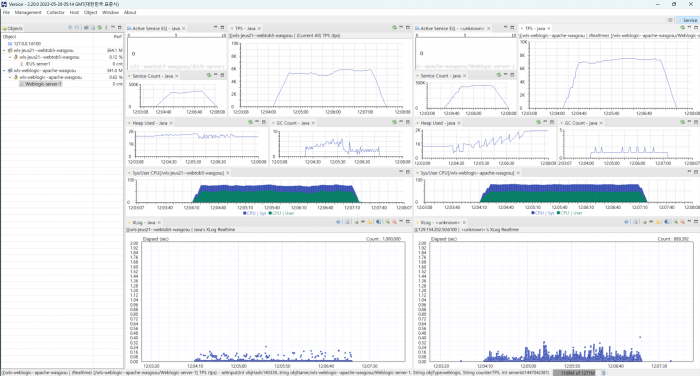Close the left Heap Used - Java tab
The height and width of the screenshot is (376, 700).
pyautogui.click(x=171, y=123)
